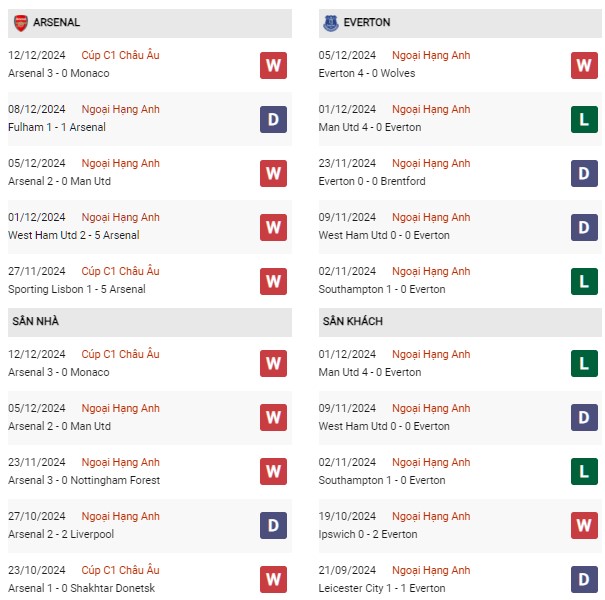Open the Arsenal 3-0 Nottingham Forest result
The width and height of the screenshot is (605, 600).
pos(84,480)
